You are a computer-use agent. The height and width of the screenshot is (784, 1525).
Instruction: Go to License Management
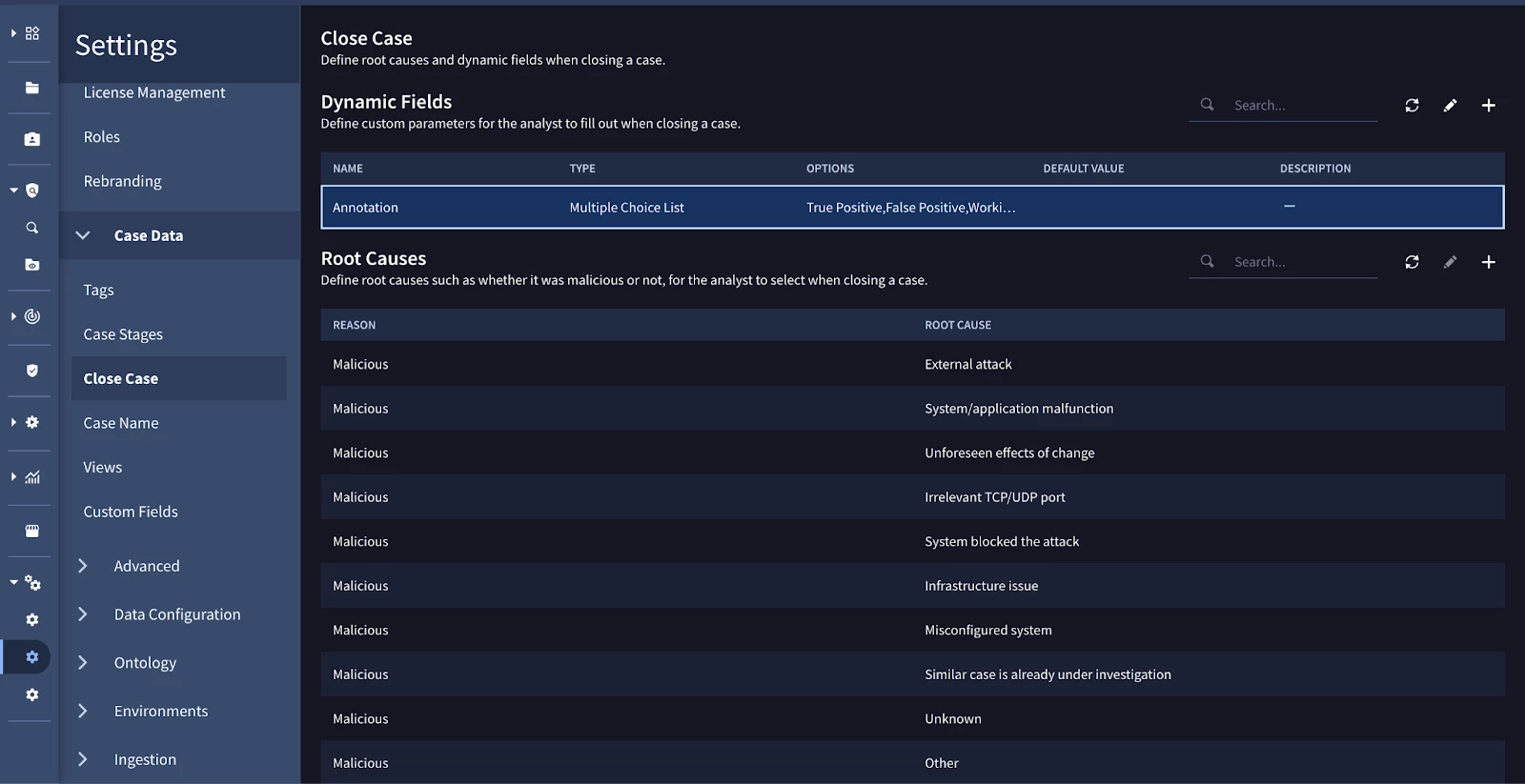154,92
